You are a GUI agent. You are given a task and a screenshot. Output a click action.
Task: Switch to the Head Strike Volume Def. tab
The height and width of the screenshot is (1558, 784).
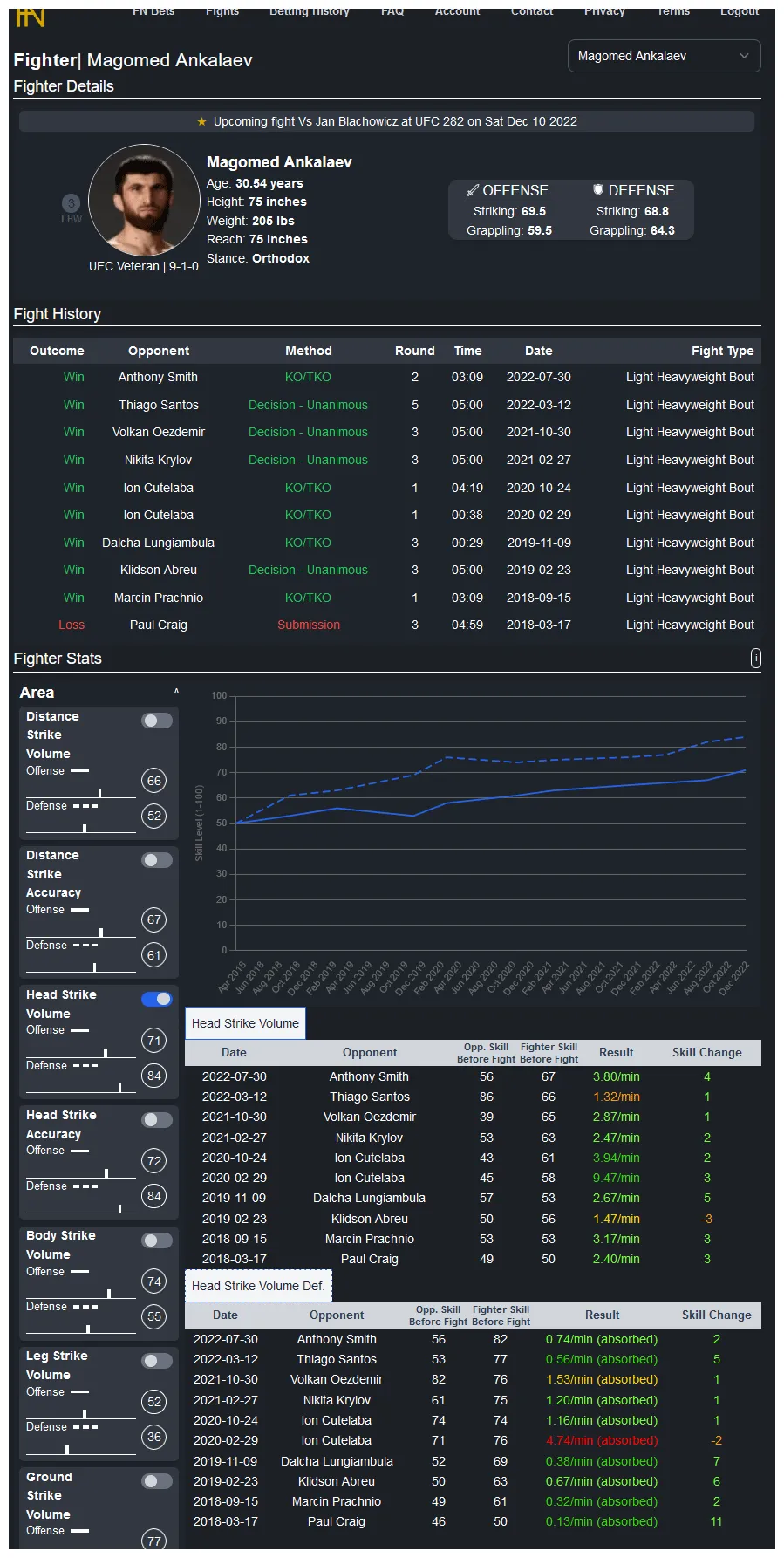coord(258,1286)
